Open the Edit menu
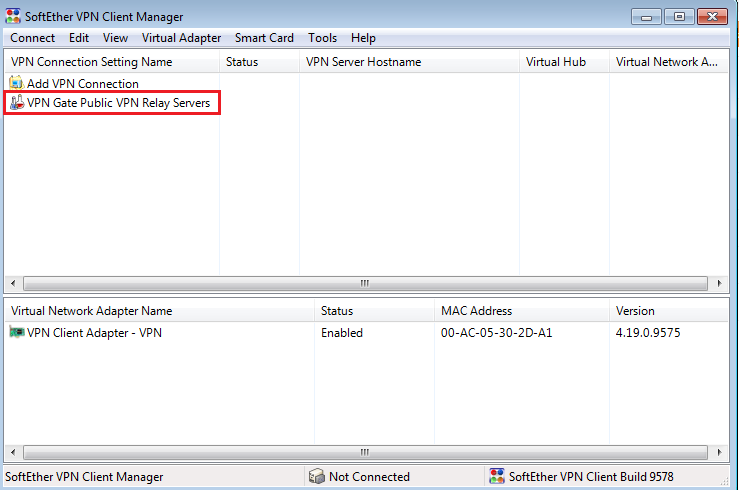 tap(79, 38)
